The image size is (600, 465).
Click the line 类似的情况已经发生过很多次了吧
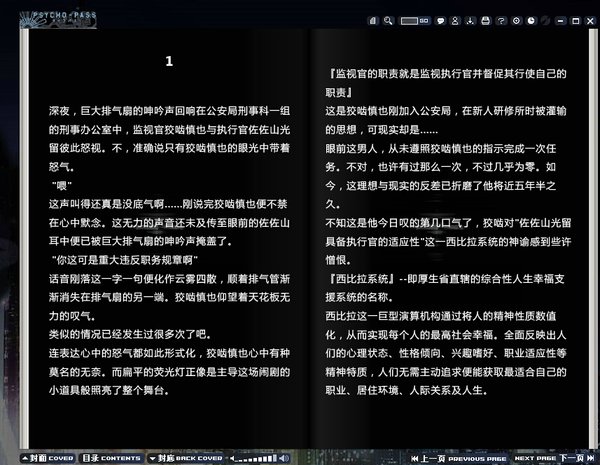point(130,334)
